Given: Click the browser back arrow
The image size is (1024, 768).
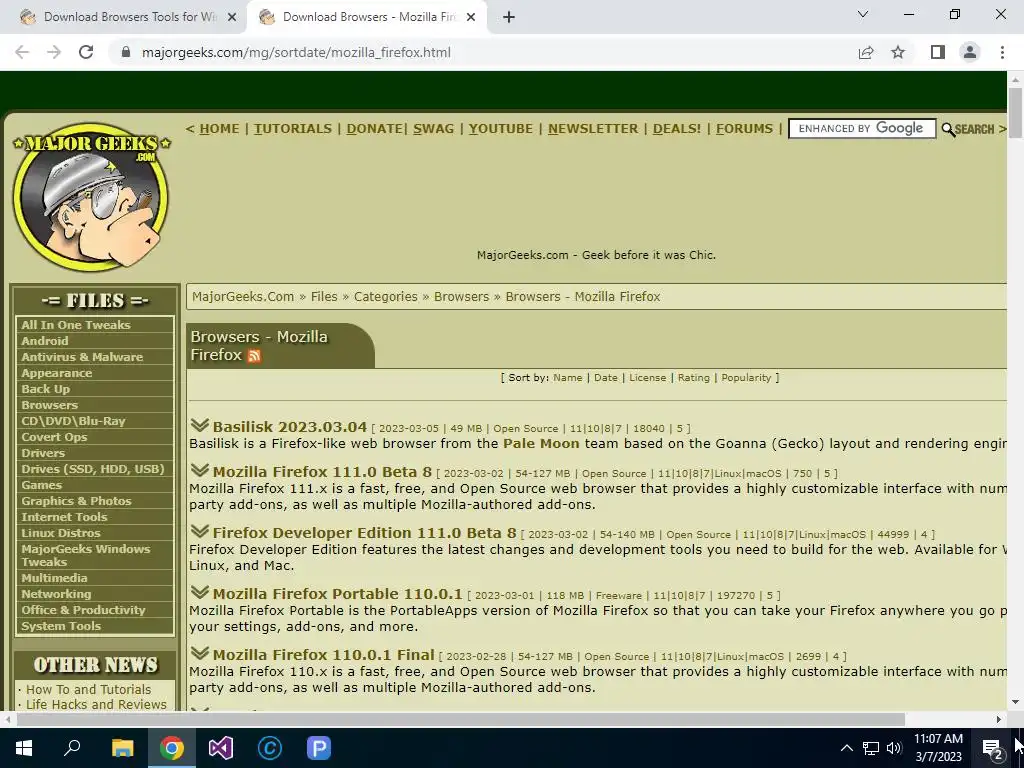Looking at the screenshot, I should pos(22,52).
